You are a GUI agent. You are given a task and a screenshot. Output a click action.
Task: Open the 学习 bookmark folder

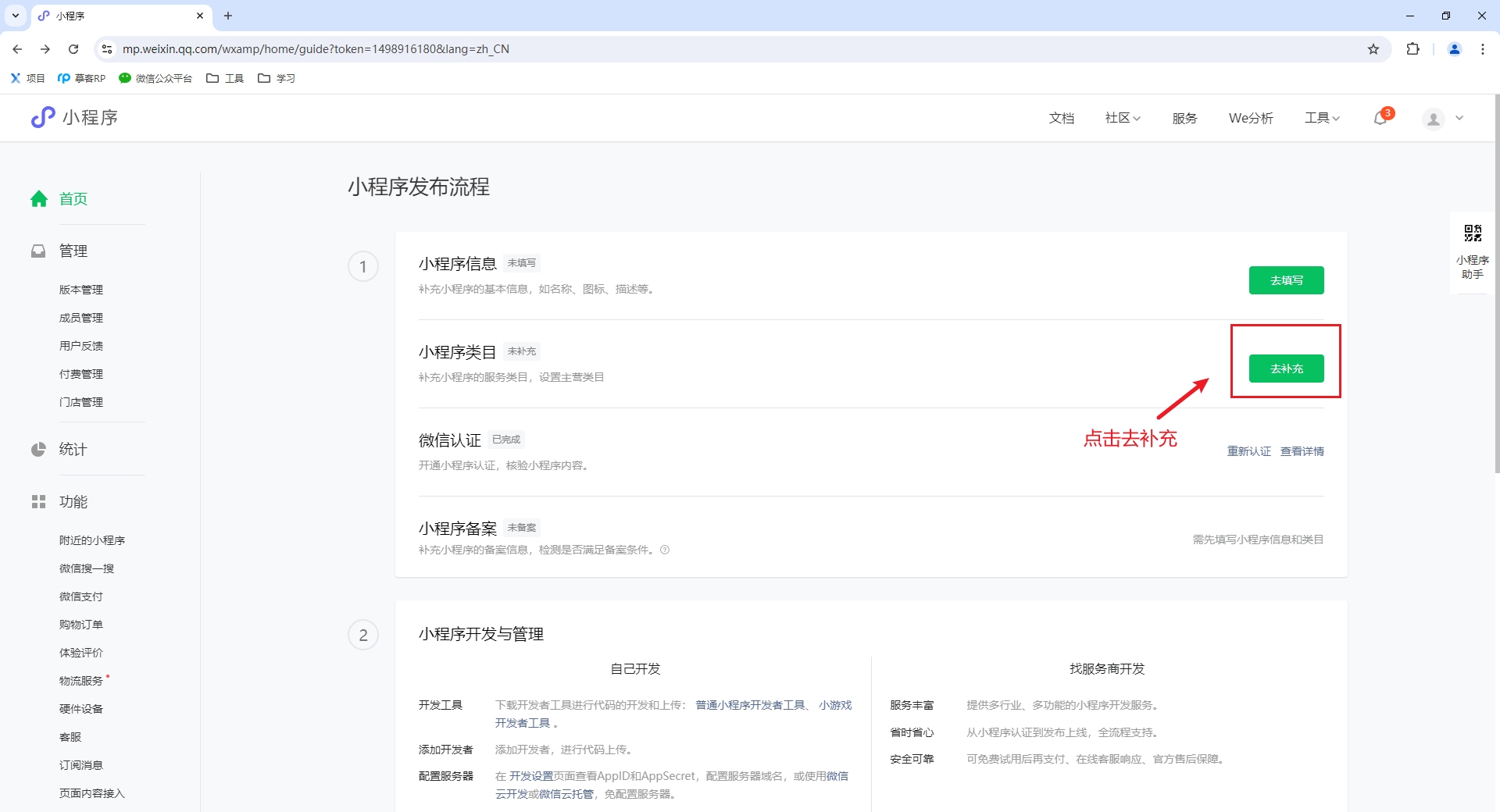click(277, 78)
